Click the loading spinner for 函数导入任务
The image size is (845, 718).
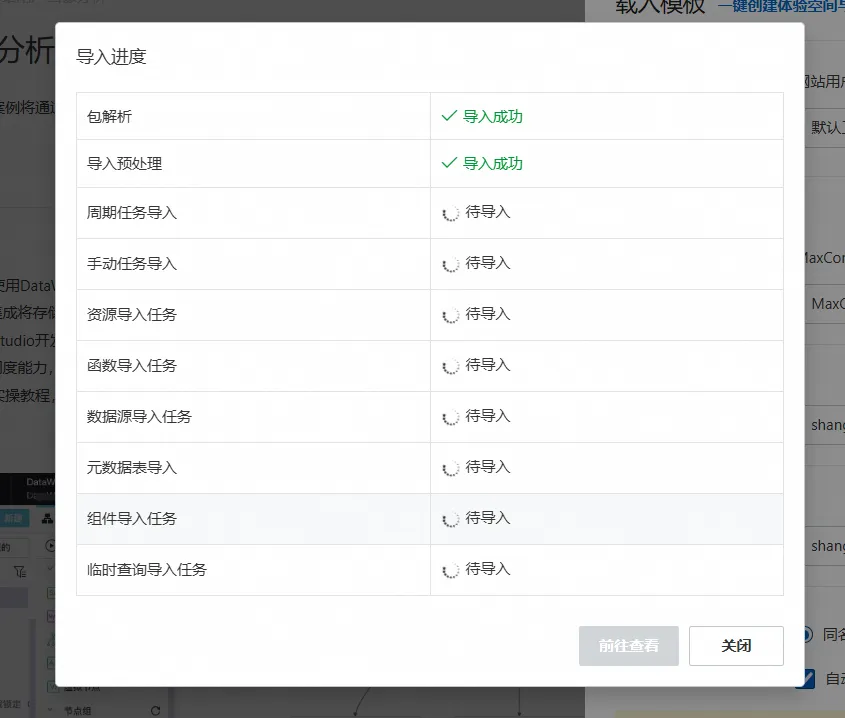[451, 366]
